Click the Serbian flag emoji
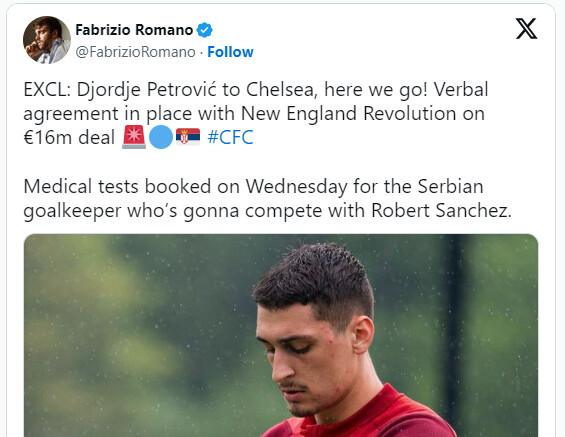 pos(188,137)
